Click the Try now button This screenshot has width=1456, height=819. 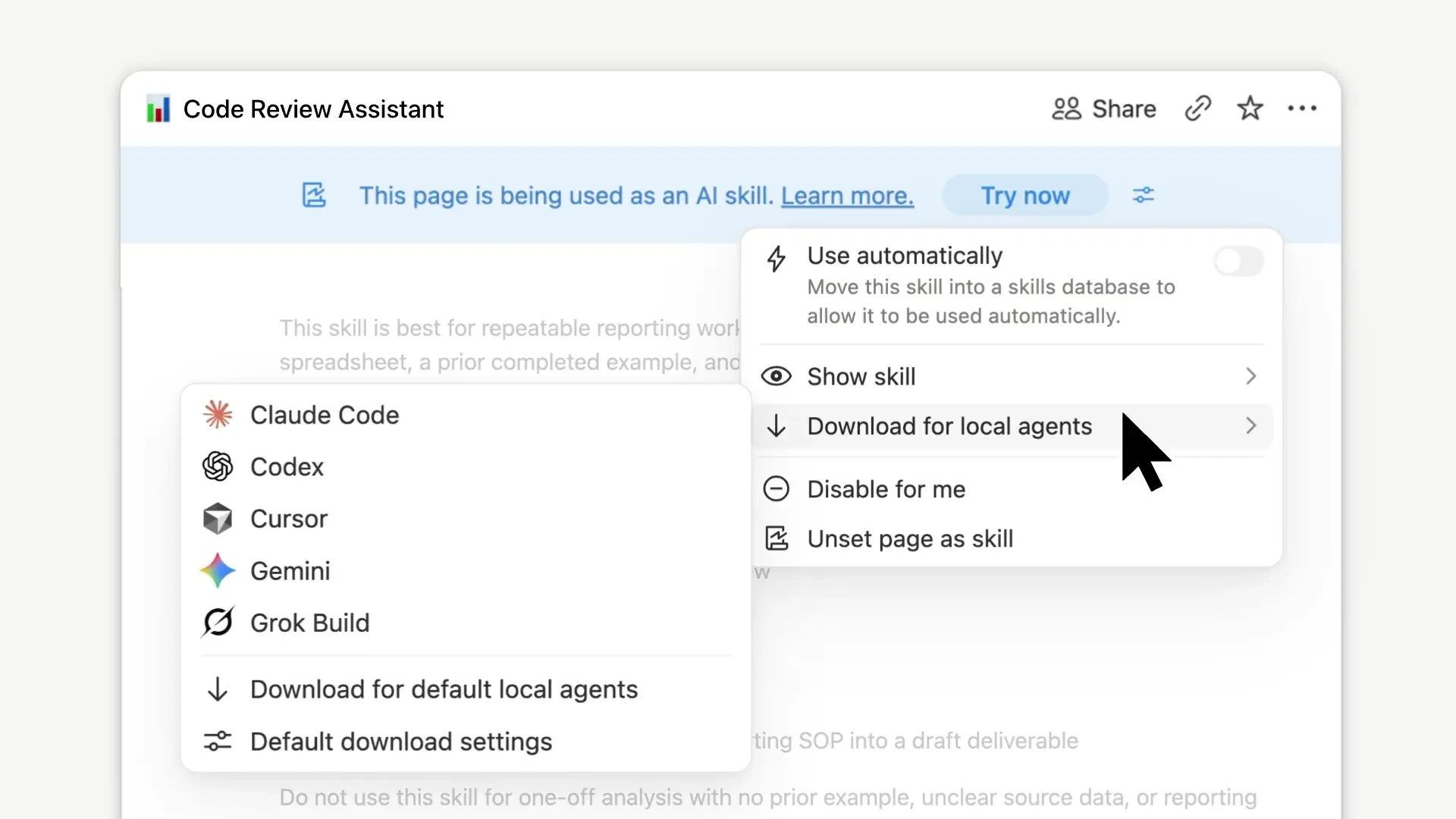[x=1025, y=195]
